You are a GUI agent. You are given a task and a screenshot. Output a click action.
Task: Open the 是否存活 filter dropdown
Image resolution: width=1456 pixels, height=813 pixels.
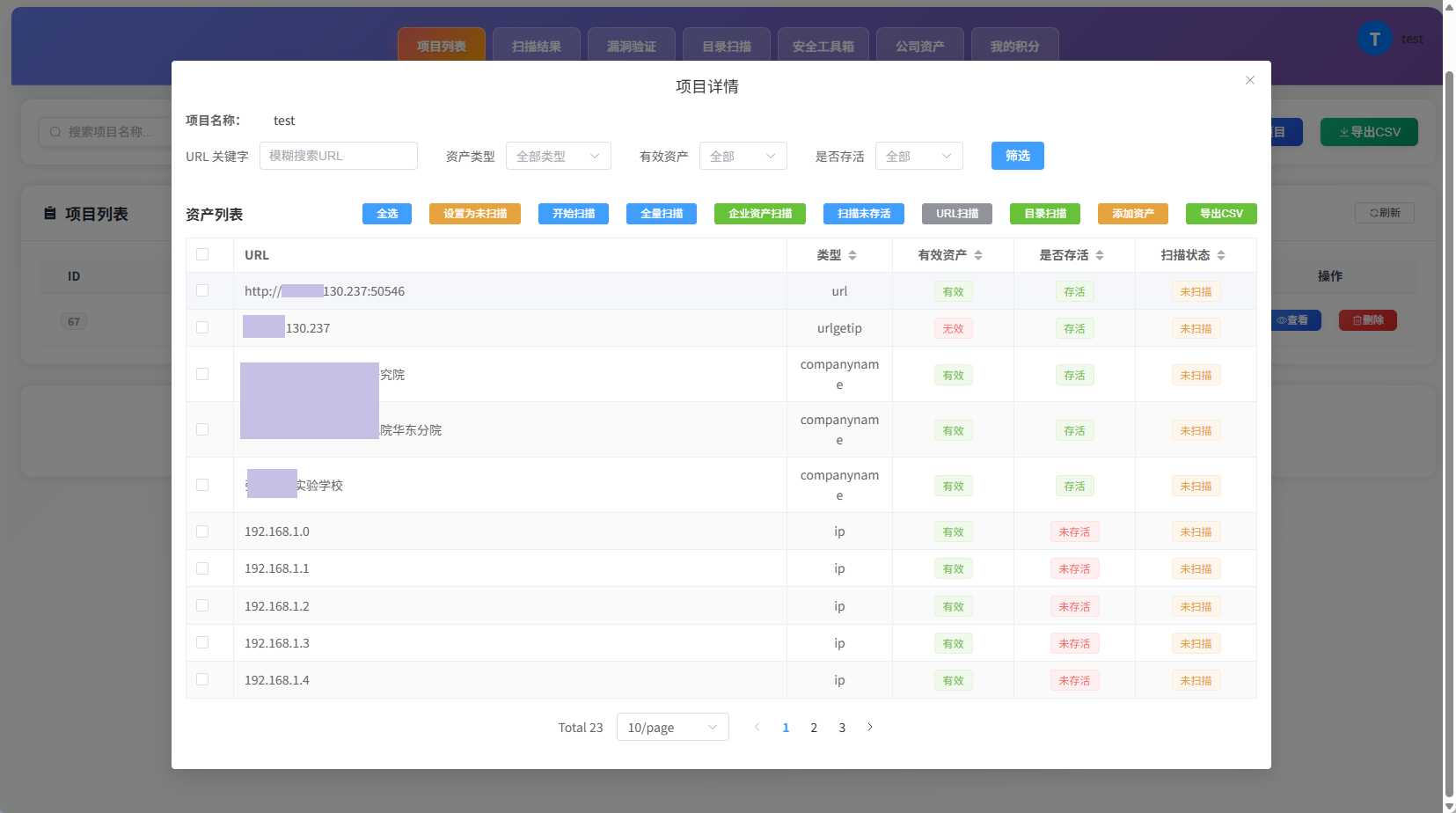[x=919, y=156]
